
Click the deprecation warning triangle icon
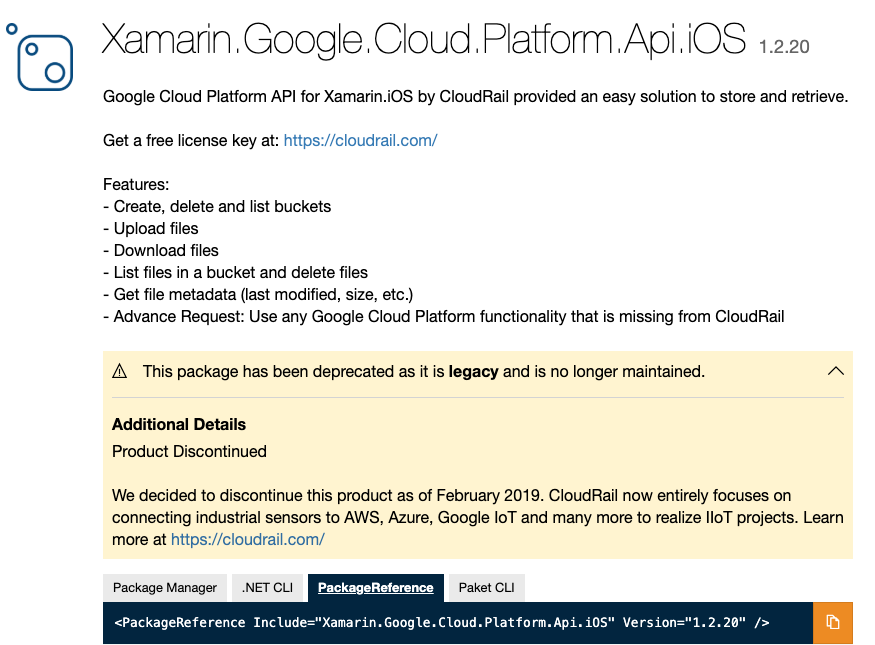[120, 372]
